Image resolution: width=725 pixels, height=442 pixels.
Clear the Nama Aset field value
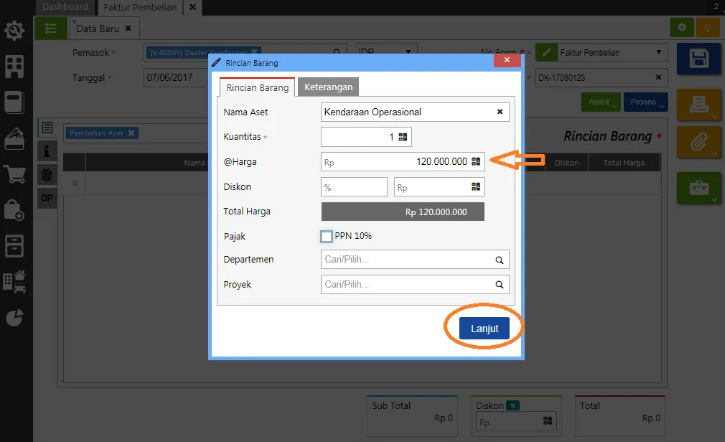click(500, 112)
